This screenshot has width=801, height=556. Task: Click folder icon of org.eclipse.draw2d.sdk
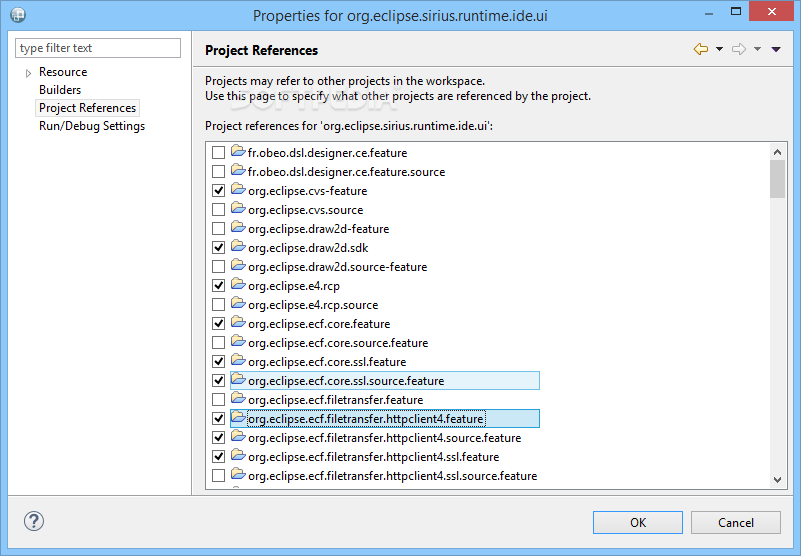238,246
